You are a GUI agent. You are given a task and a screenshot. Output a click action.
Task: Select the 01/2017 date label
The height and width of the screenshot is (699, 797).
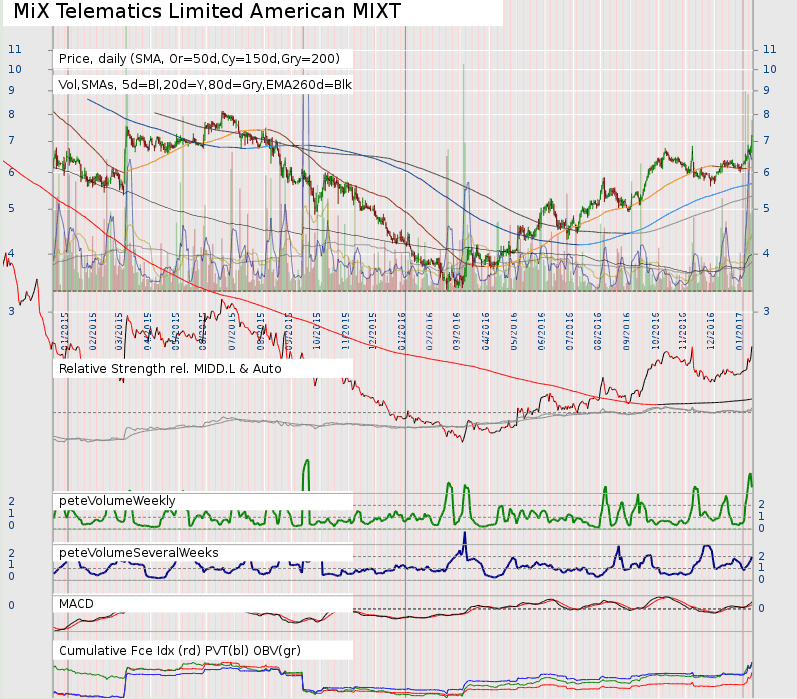[x=740, y=331]
